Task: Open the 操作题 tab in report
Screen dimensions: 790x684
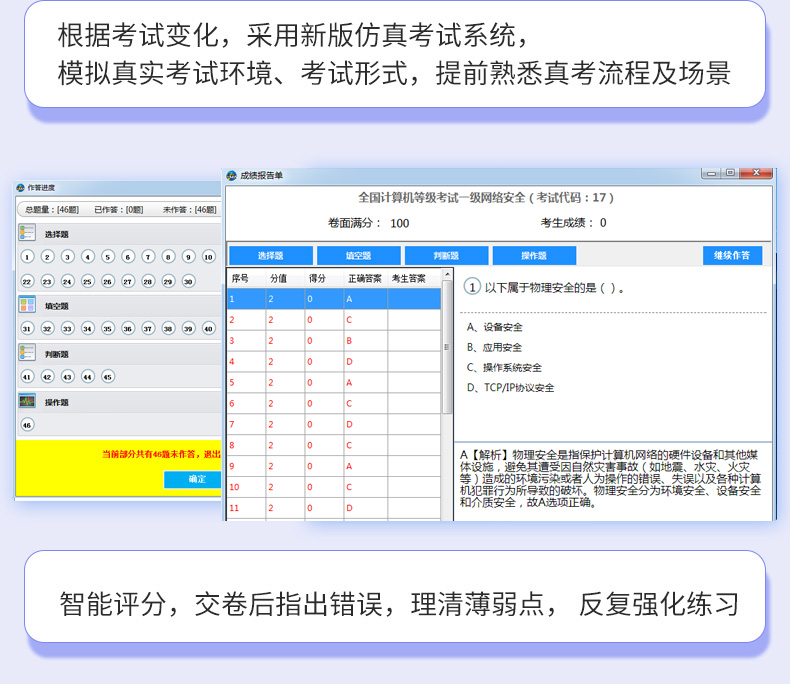Action: click(x=534, y=256)
